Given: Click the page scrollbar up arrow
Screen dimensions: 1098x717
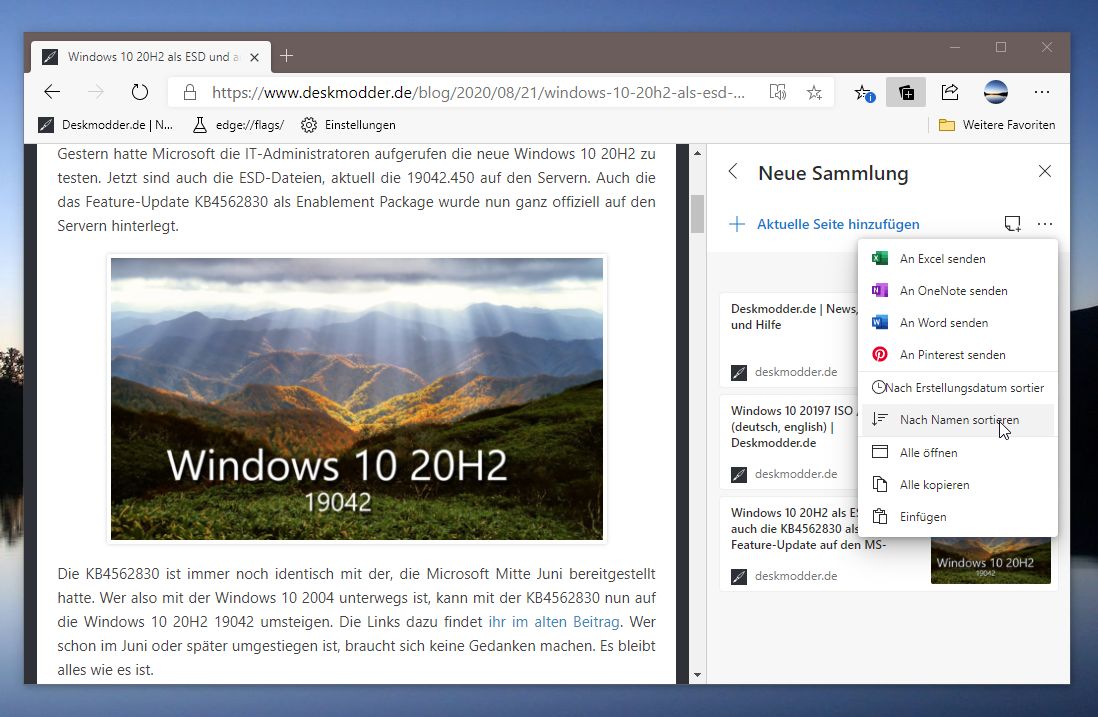Looking at the screenshot, I should point(697,153).
